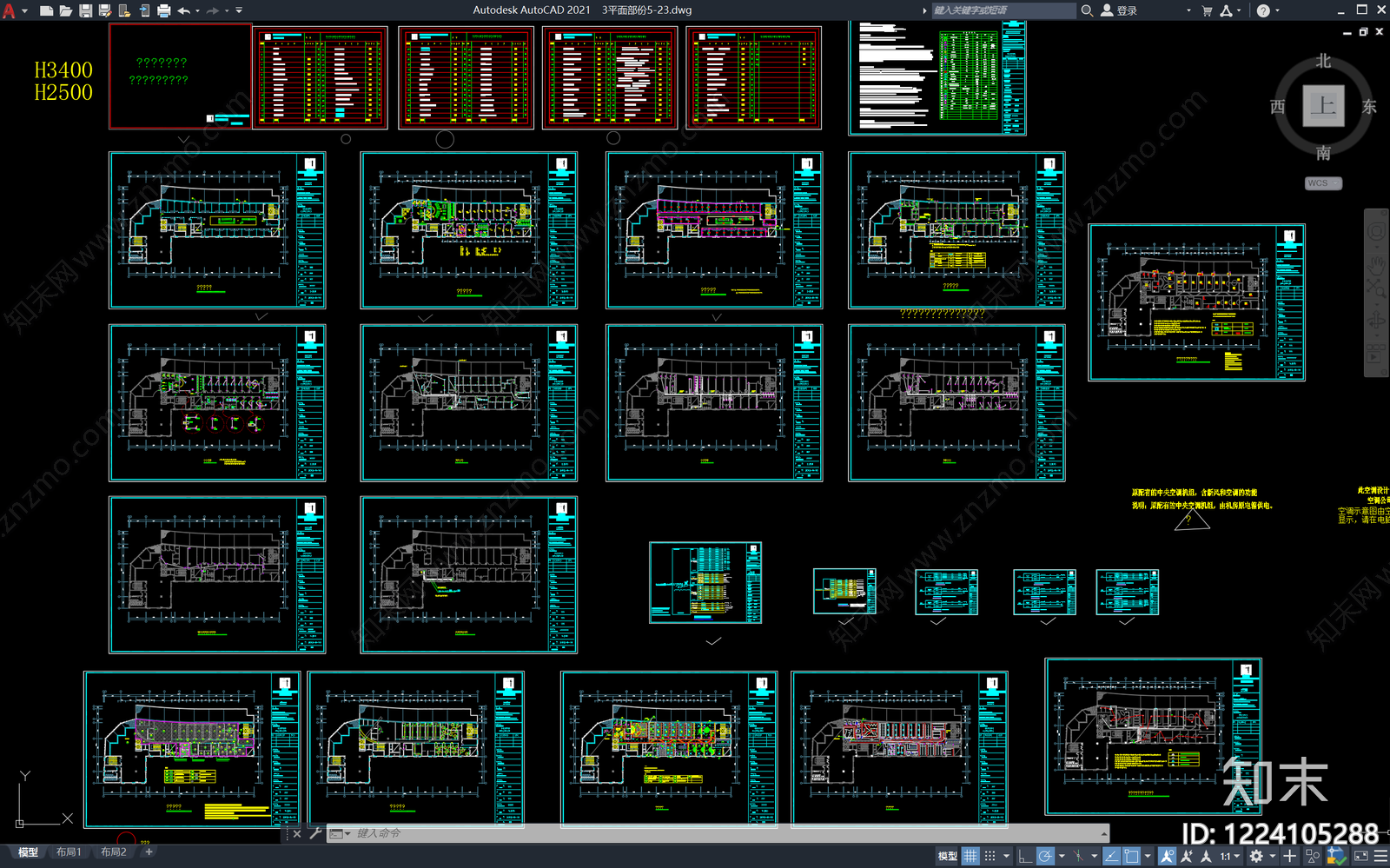Click the search magnifier icon

coord(1087,10)
